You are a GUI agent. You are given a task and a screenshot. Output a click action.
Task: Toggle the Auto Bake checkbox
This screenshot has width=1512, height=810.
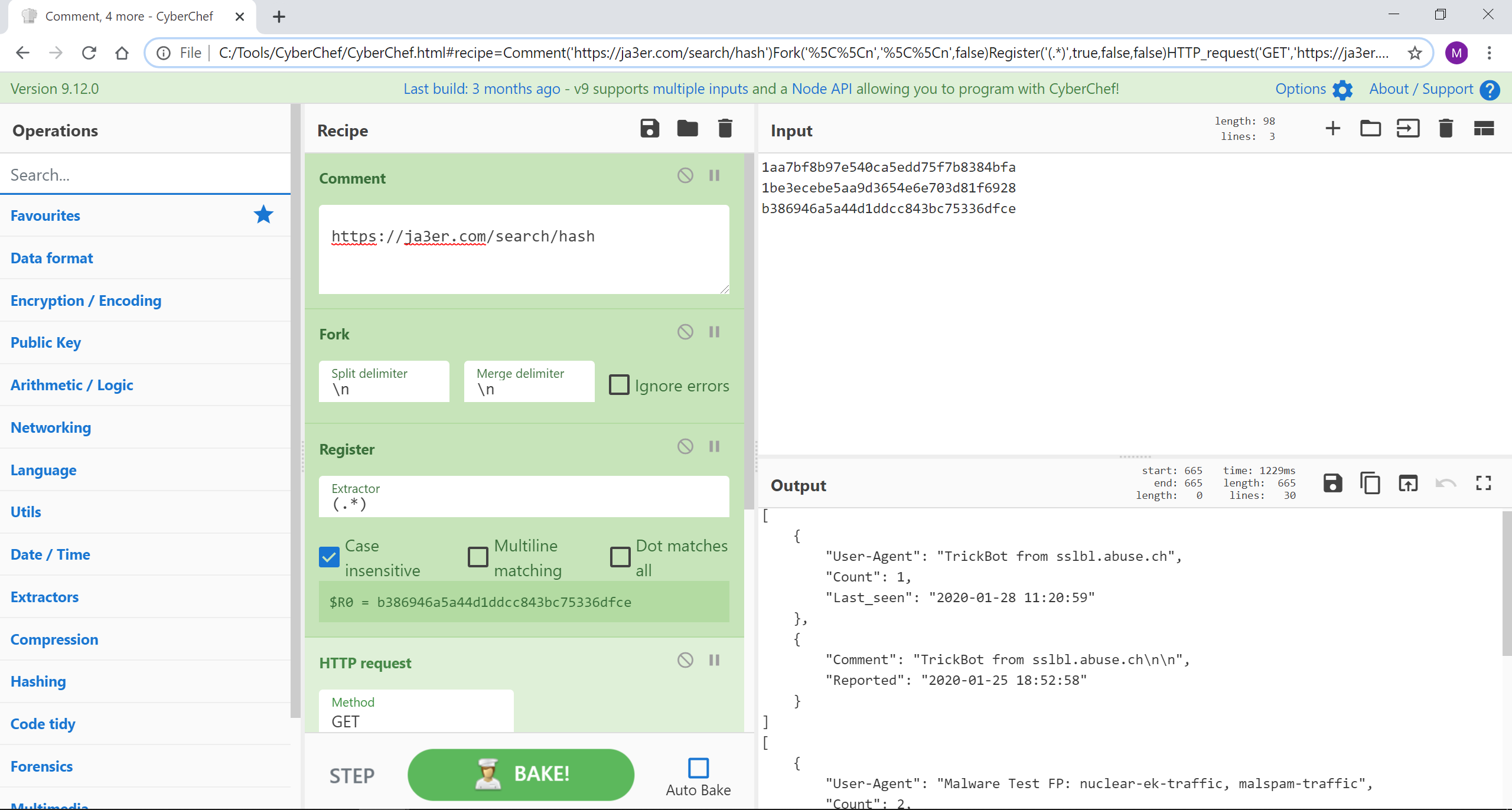(x=698, y=768)
